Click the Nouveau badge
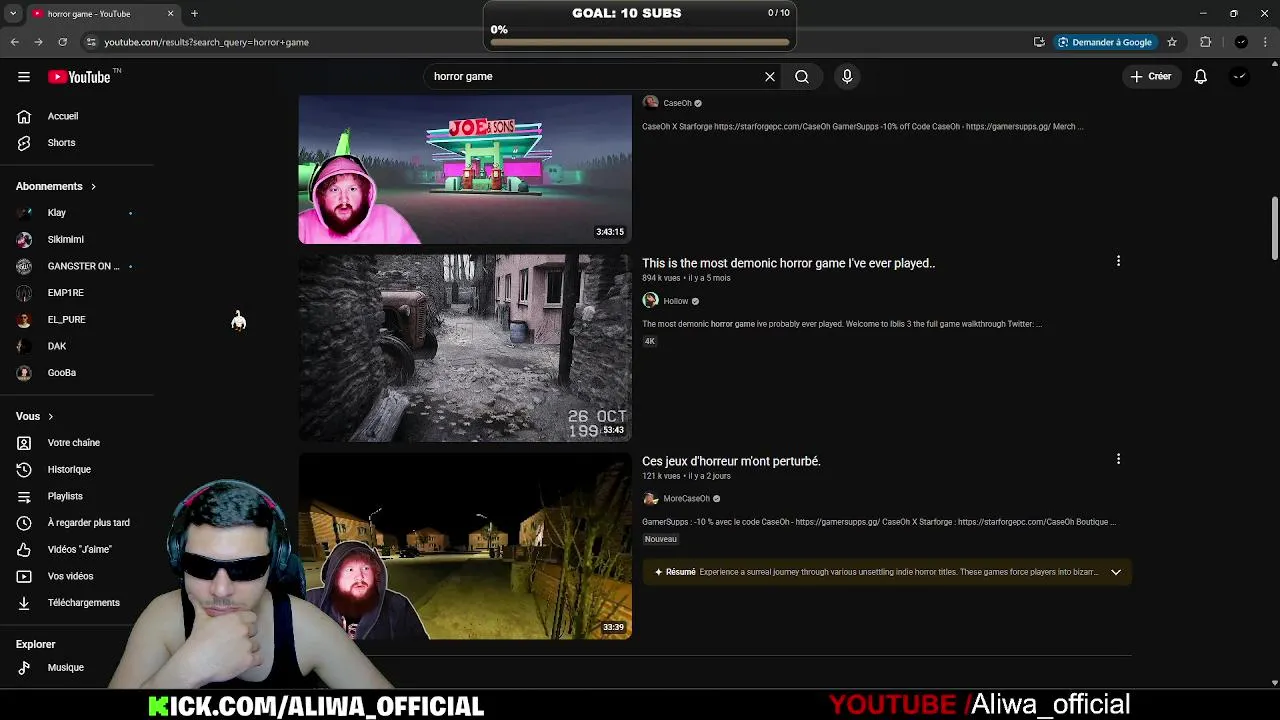Screen dimensions: 1280x720 pos(661,539)
